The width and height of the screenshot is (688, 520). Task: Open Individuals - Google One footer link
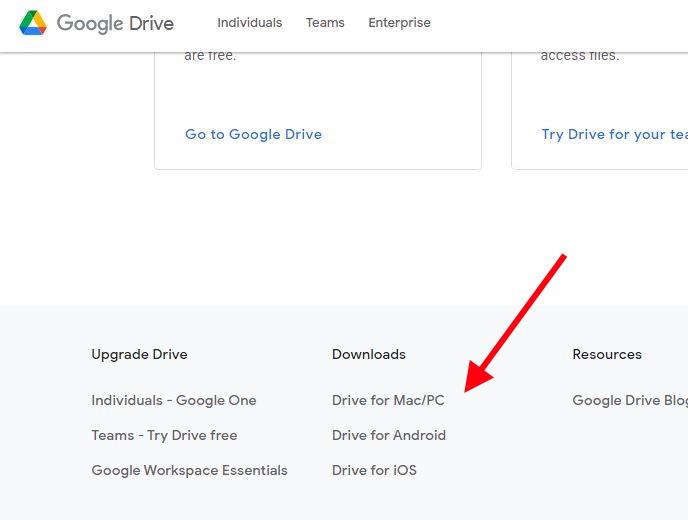pos(174,400)
